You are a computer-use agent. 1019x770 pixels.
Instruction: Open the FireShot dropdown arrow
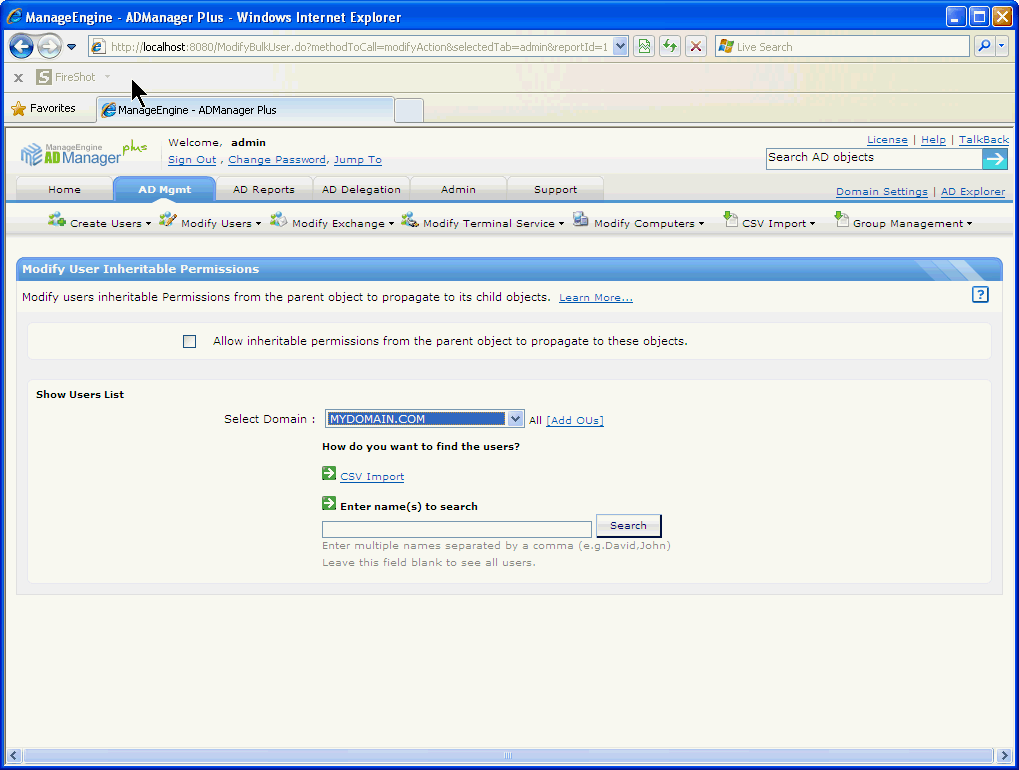[107, 77]
